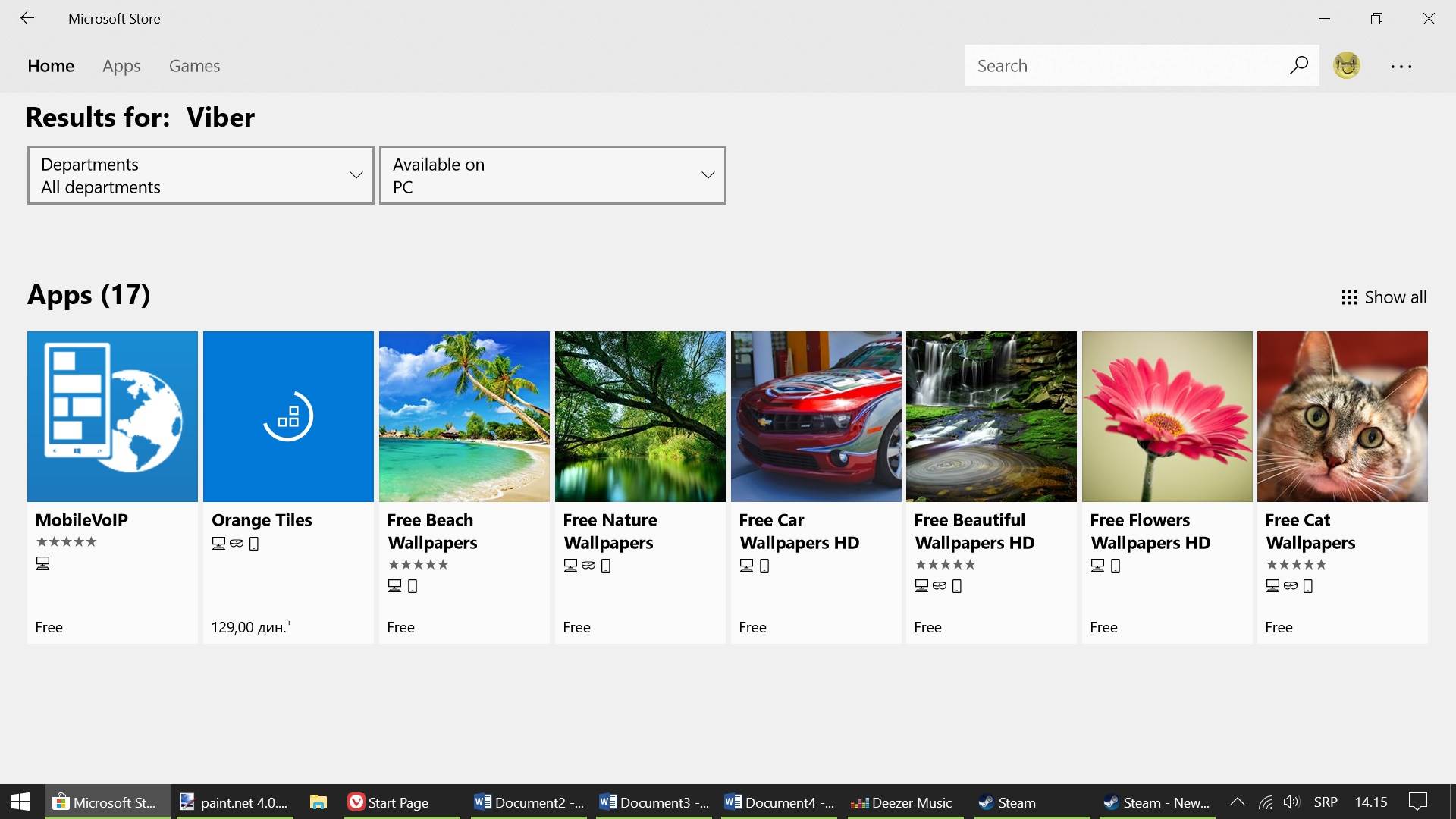Click in the Search field
This screenshot has width=1456, height=819.
[1122, 66]
